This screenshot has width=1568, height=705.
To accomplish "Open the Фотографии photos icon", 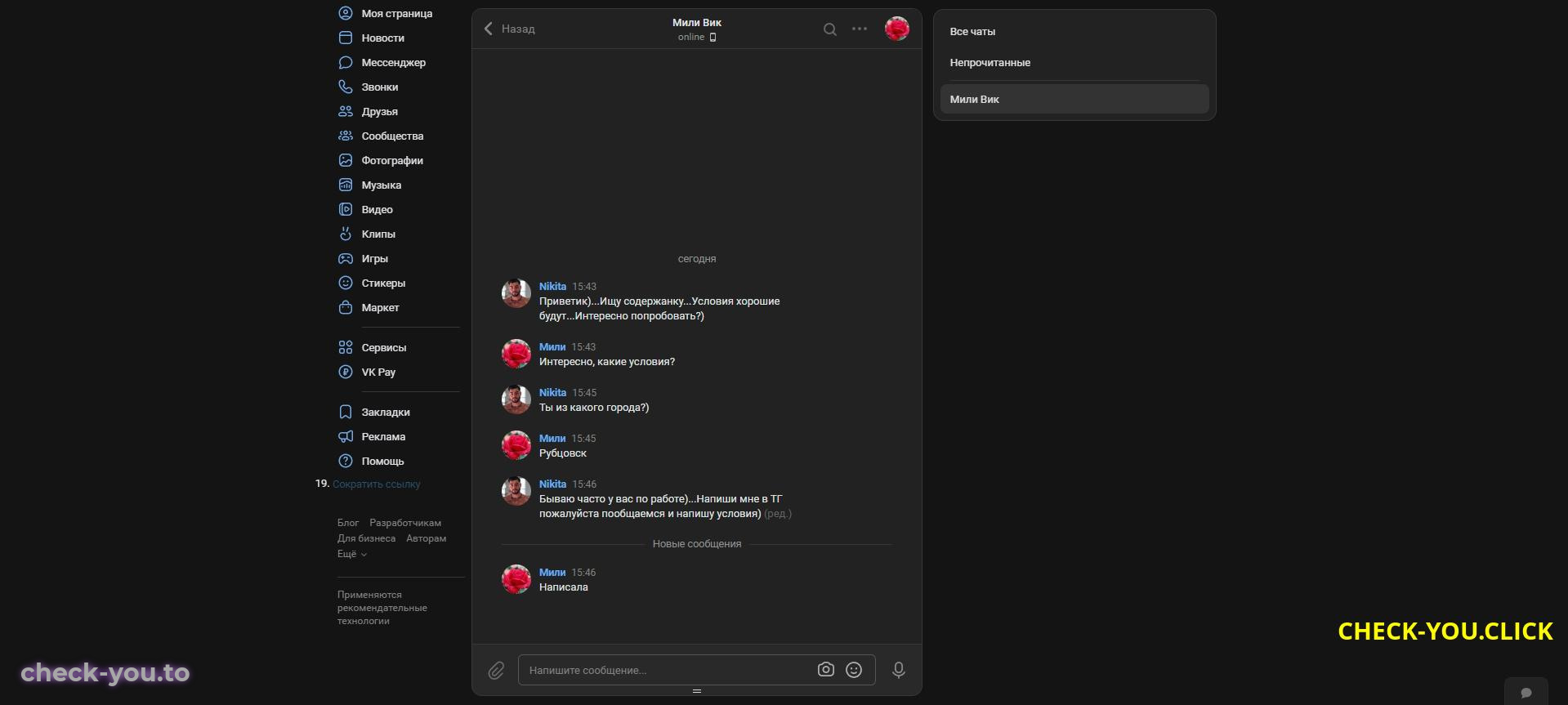I will point(346,160).
